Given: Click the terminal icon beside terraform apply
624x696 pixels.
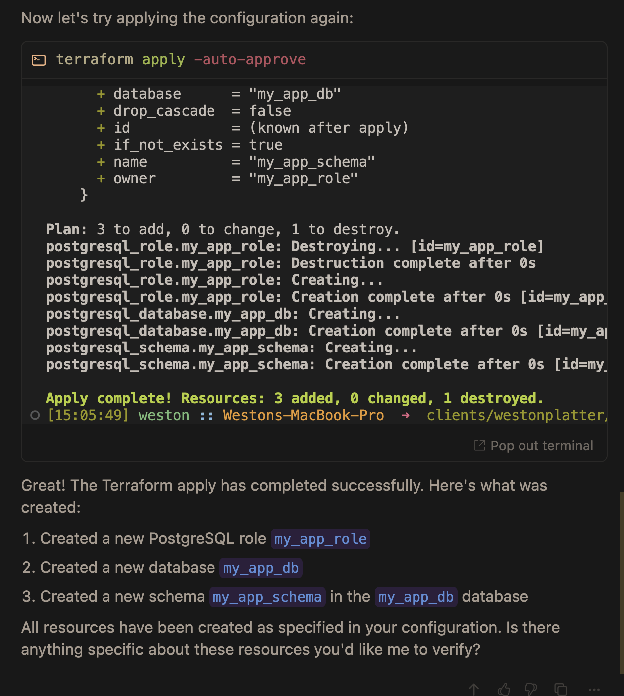Looking at the screenshot, I should click(x=38, y=60).
